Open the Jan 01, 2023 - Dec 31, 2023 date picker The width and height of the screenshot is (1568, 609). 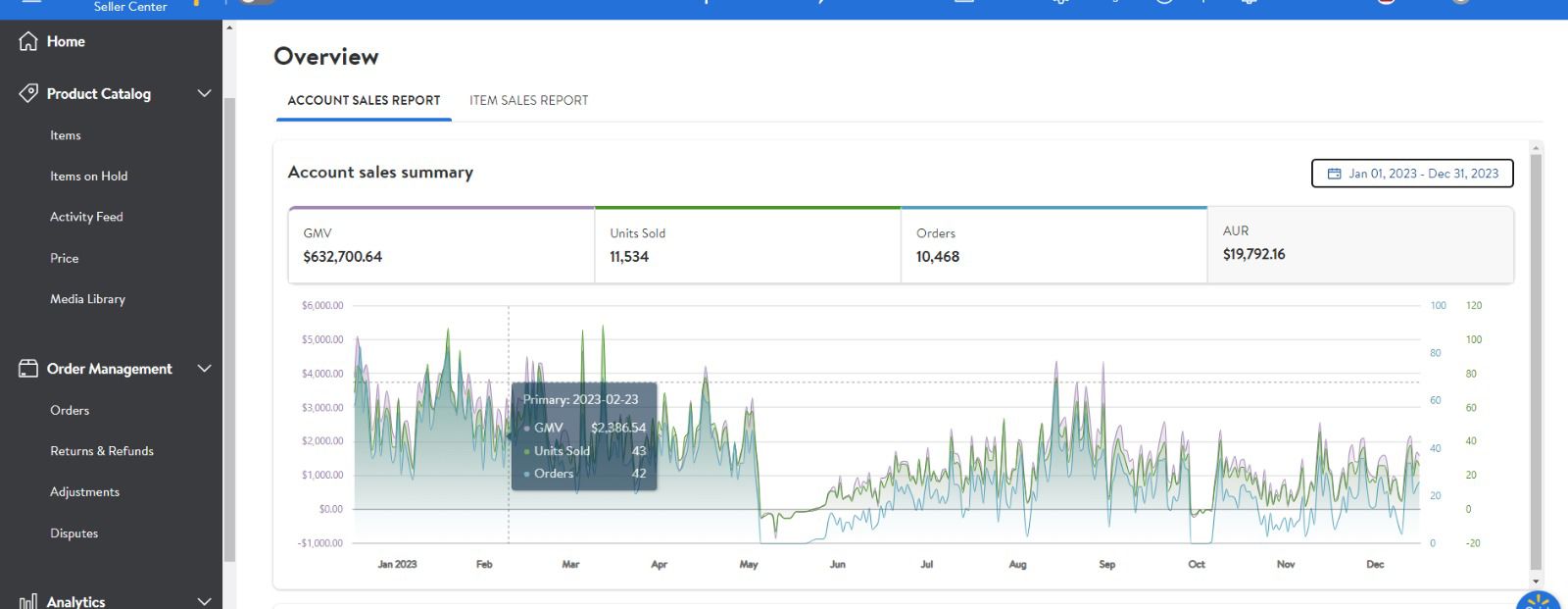click(x=1412, y=174)
